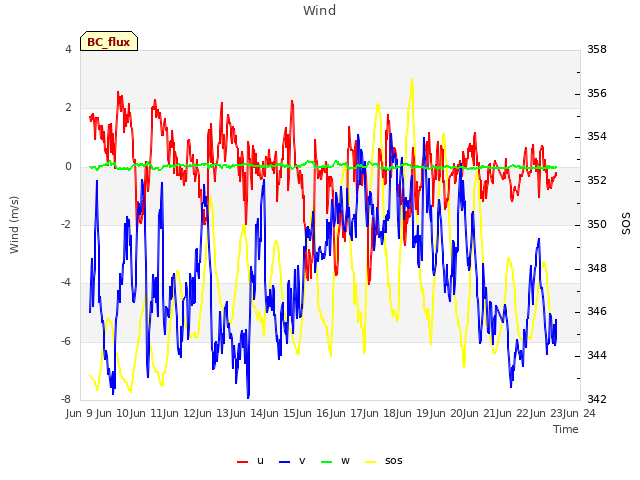Toggle the v series in legend
The image size is (640, 480).
point(292,461)
